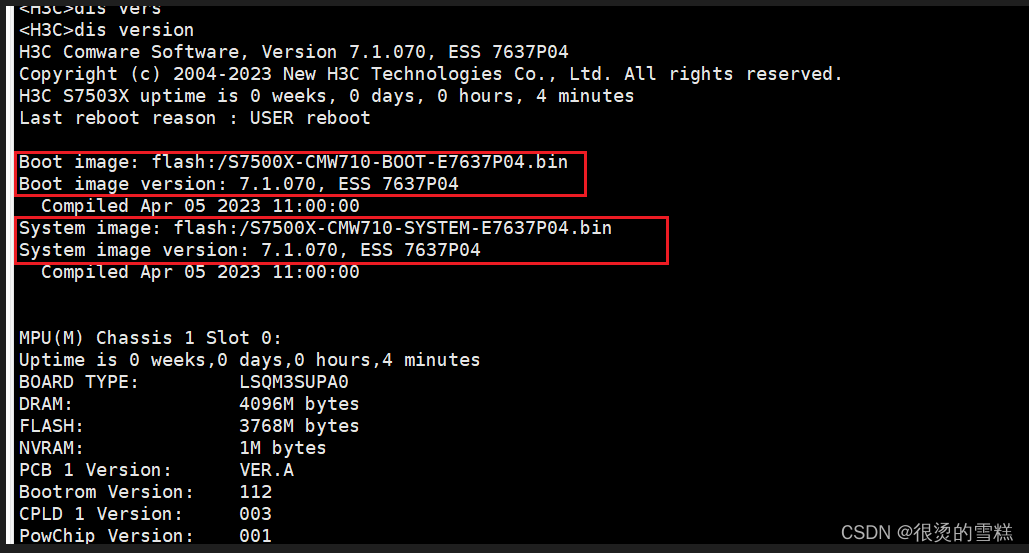This screenshot has height=553, width=1029.
Task: Click the 'System image version' line
Action: [x=249, y=251]
